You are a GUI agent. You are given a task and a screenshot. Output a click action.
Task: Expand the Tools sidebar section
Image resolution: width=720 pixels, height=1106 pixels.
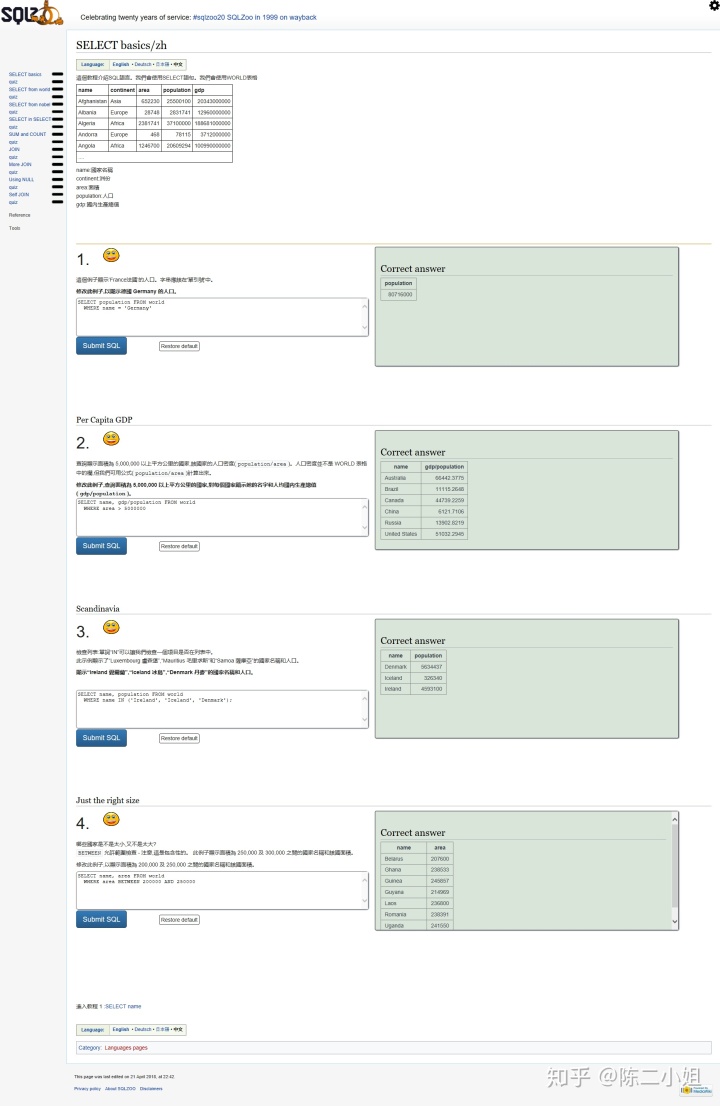point(14,228)
